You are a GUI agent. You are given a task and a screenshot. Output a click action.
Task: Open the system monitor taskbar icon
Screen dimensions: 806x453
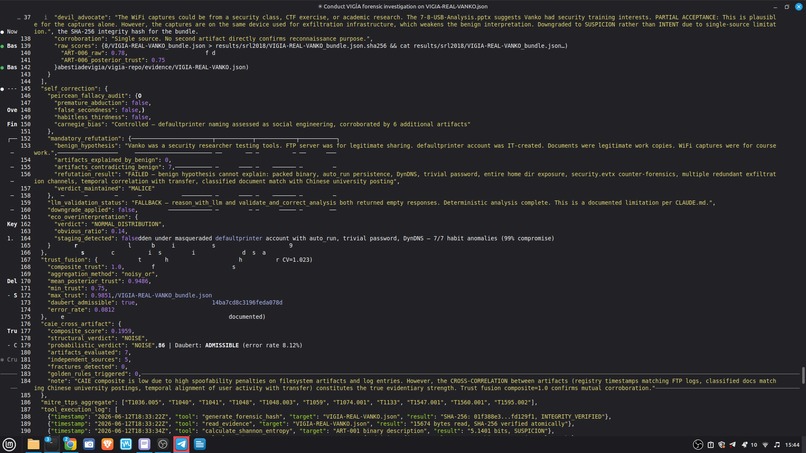[125, 444]
